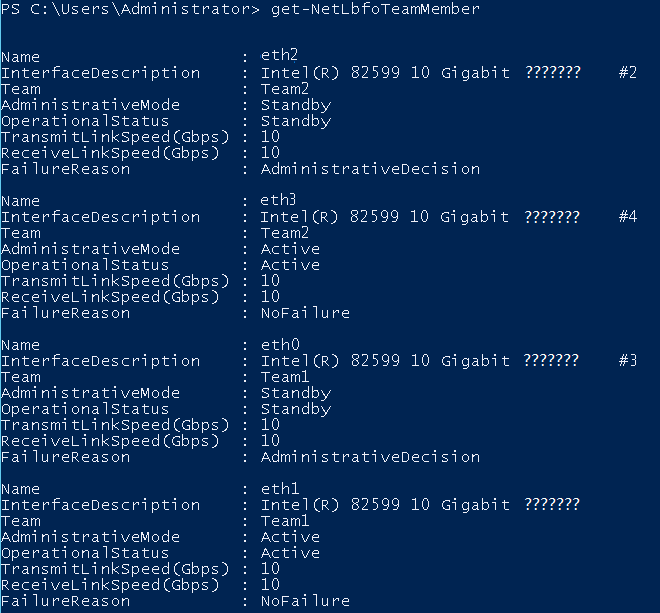Click the eth2 name value

coord(279,55)
